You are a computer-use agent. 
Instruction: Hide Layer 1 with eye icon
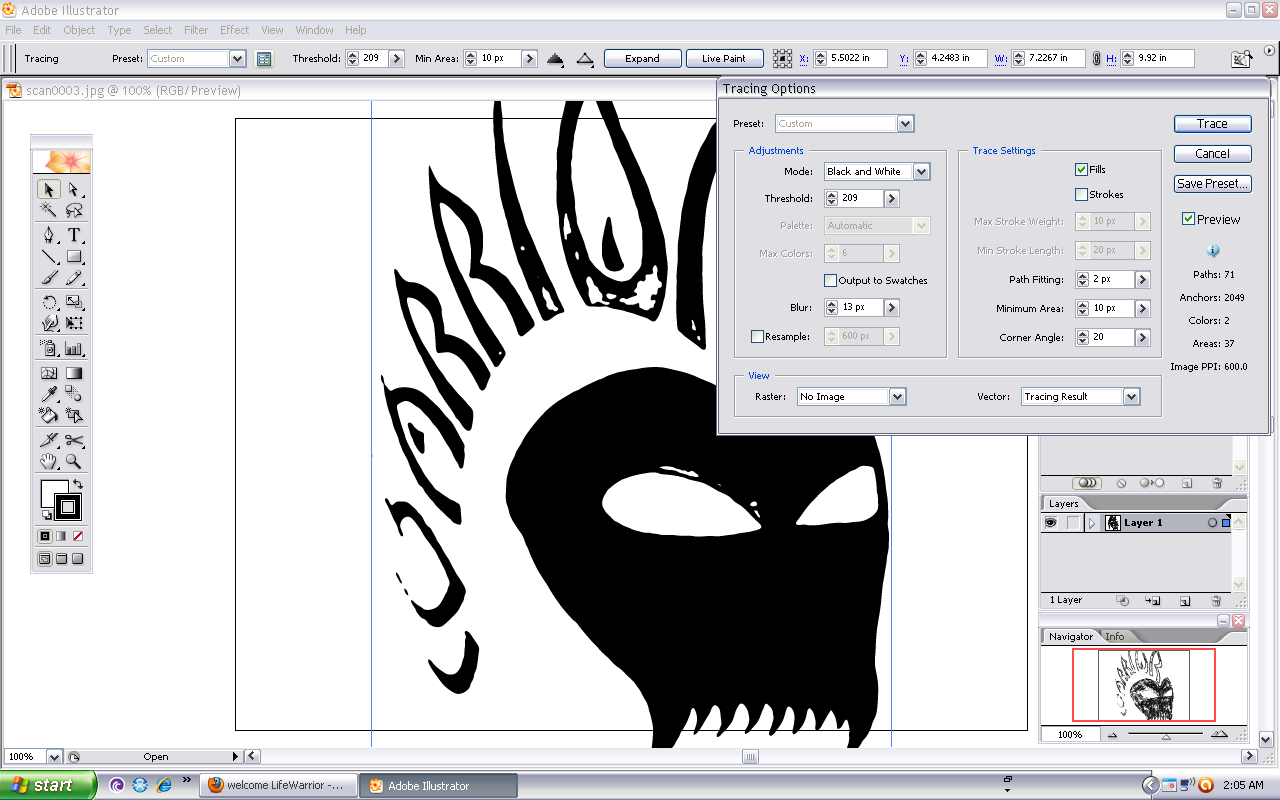pyautogui.click(x=1051, y=523)
